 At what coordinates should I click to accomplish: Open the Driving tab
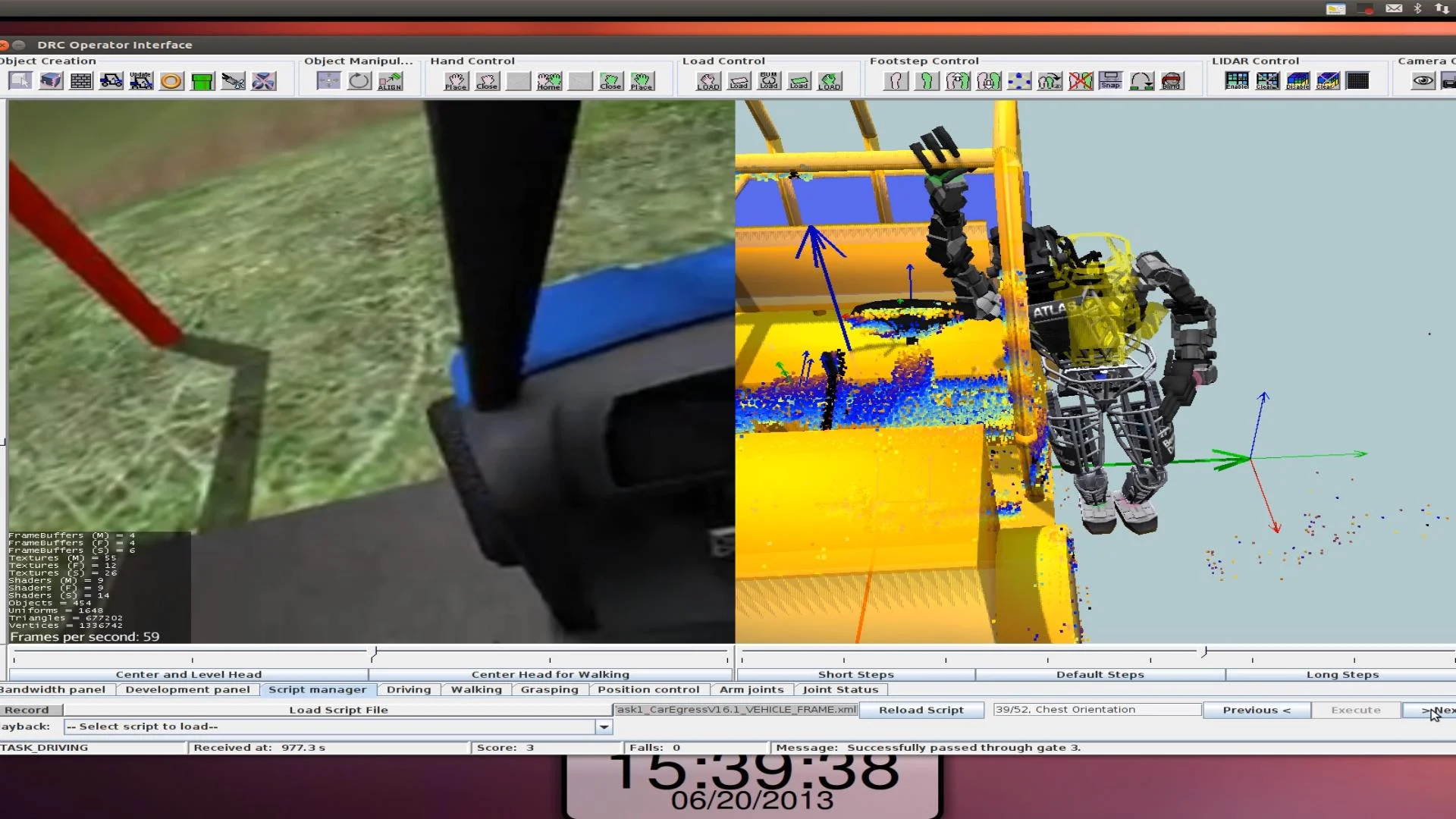409,689
